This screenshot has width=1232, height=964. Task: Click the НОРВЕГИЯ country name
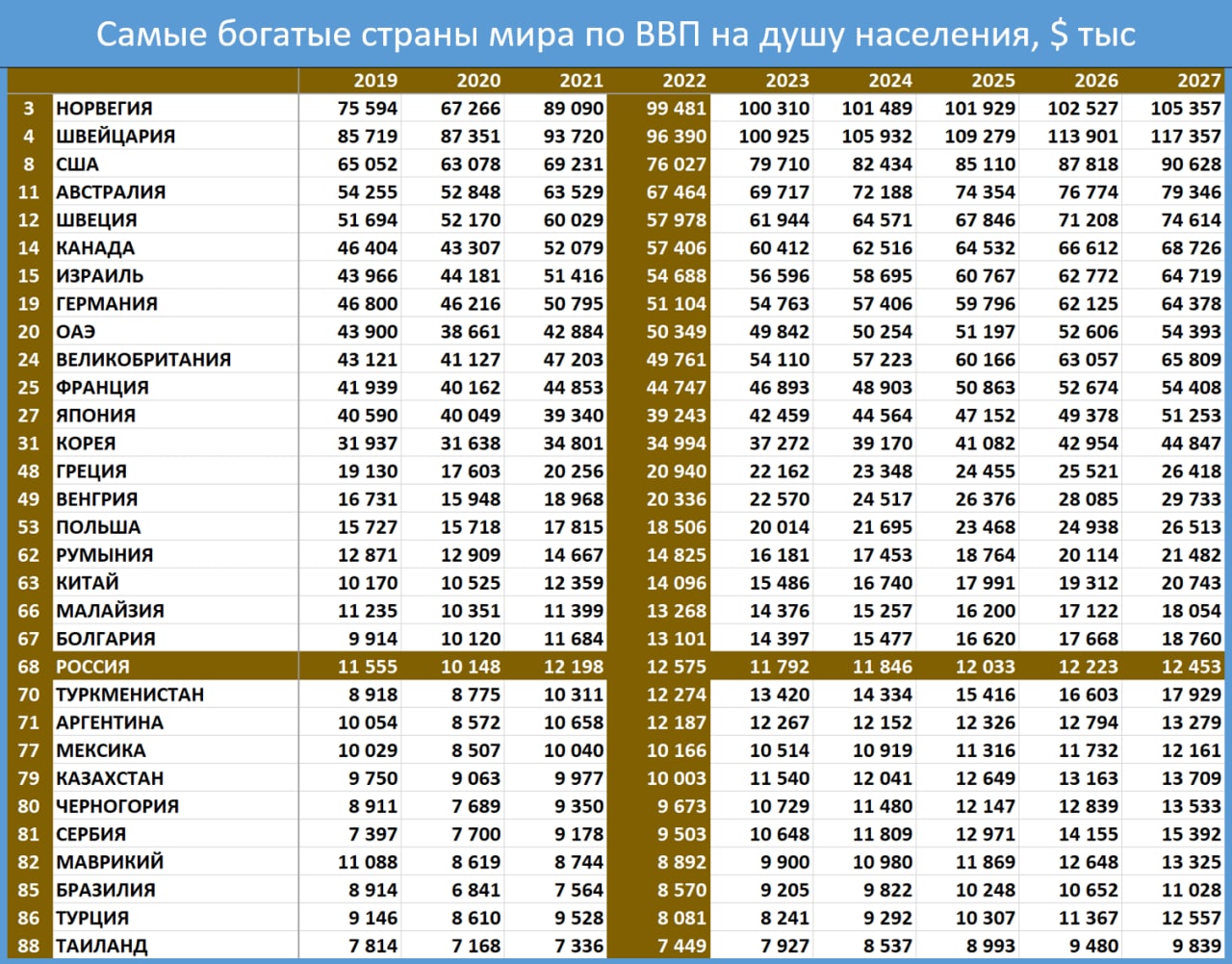pyautogui.click(x=104, y=109)
